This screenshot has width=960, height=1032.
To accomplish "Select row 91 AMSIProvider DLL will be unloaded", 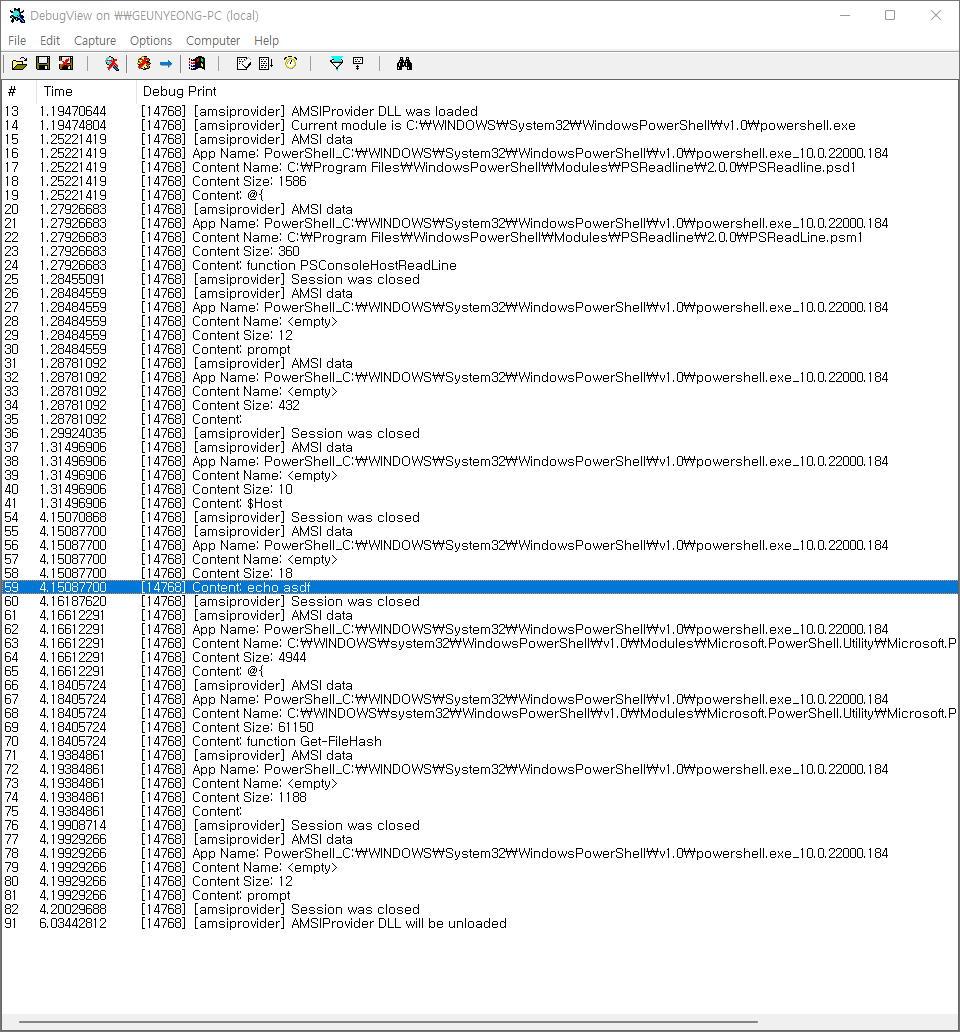I will click(480, 923).
